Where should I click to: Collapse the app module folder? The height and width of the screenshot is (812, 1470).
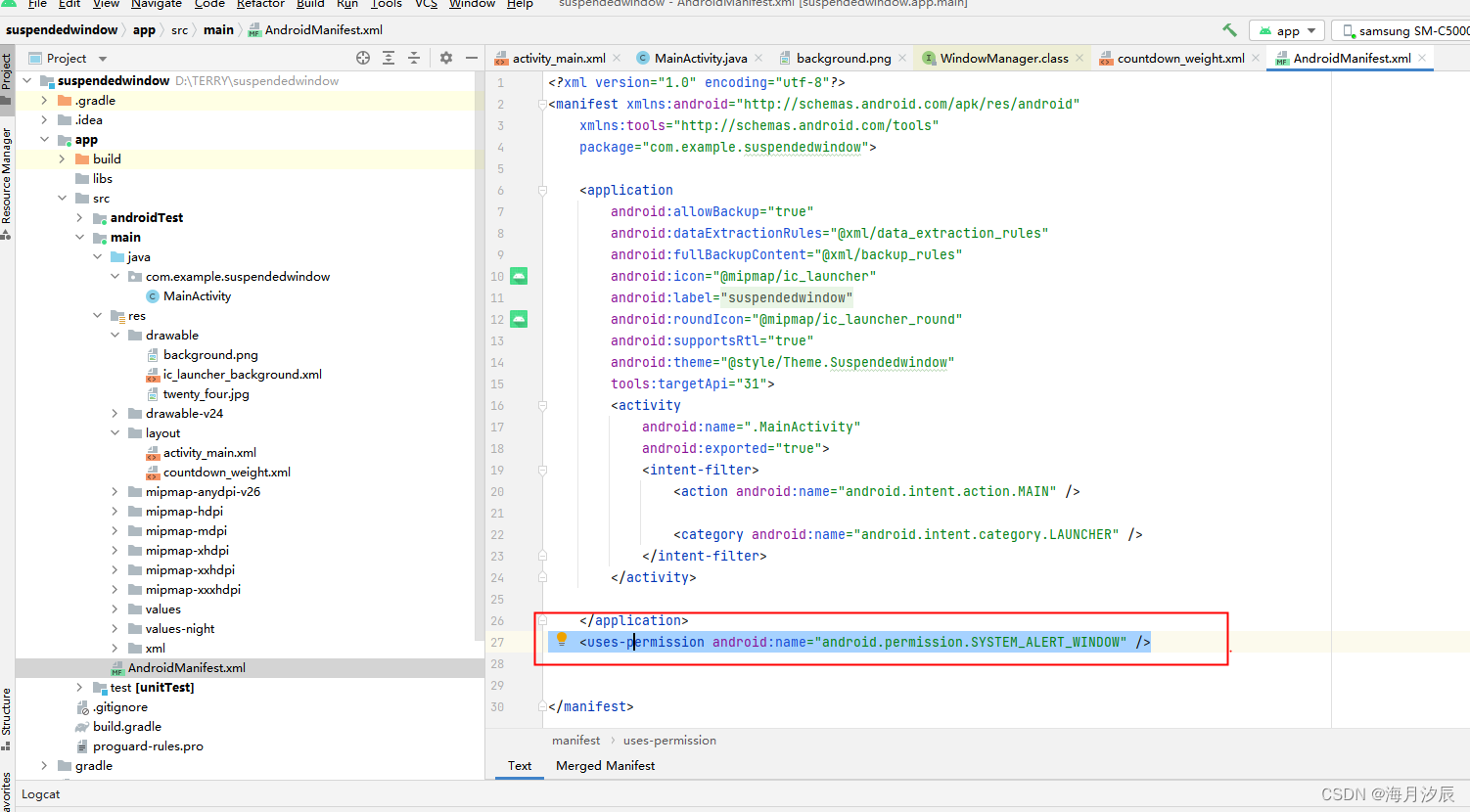coord(44,139)
